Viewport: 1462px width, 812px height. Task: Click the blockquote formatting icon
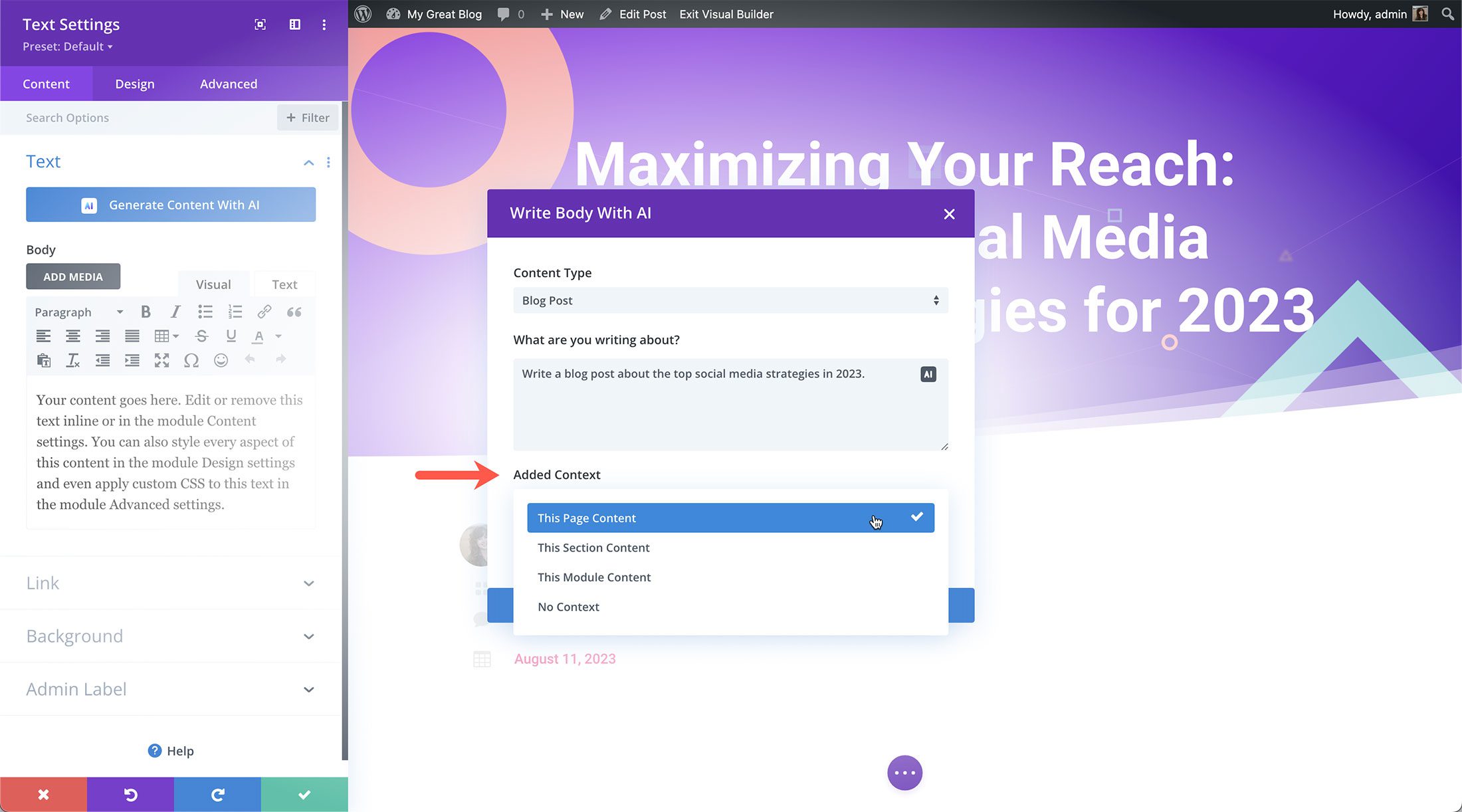click(x=295, y=312)
